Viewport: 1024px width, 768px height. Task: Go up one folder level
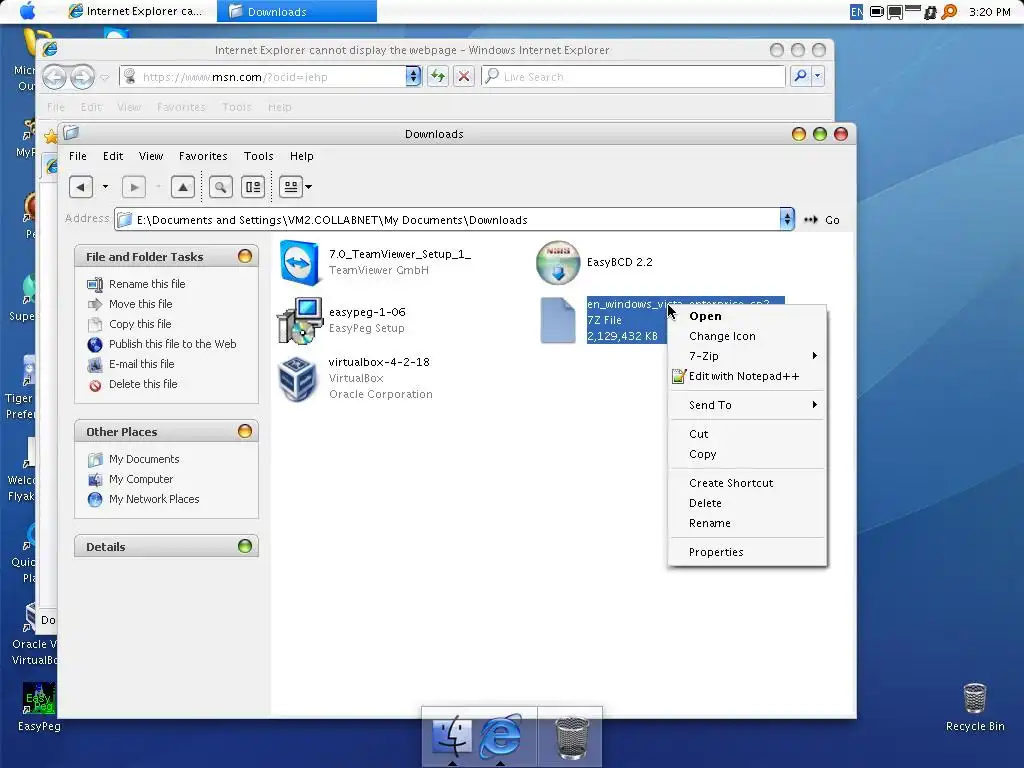click(x=183, y=187)
